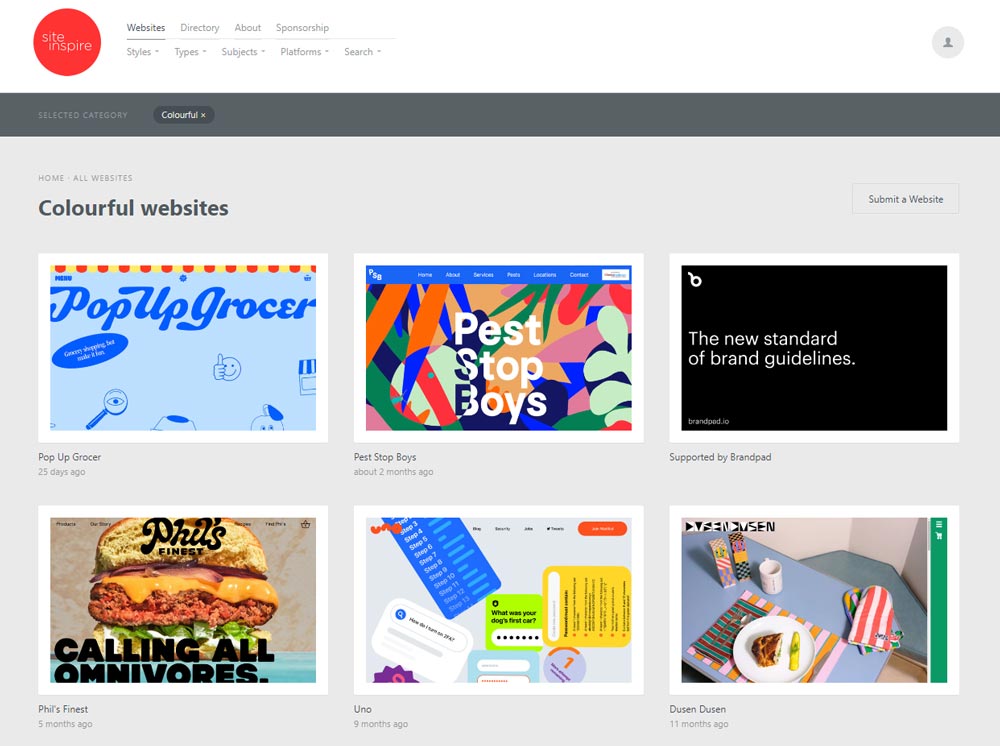Viewport: 1000px width, 746px height.
Task: Expand the Platforms dropdown
Action: point(304,52)
